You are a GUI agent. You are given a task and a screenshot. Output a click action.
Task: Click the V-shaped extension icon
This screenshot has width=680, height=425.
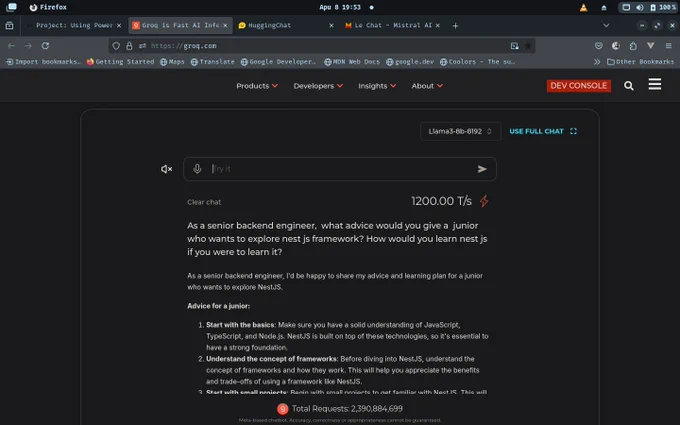[x=651, y=46]
